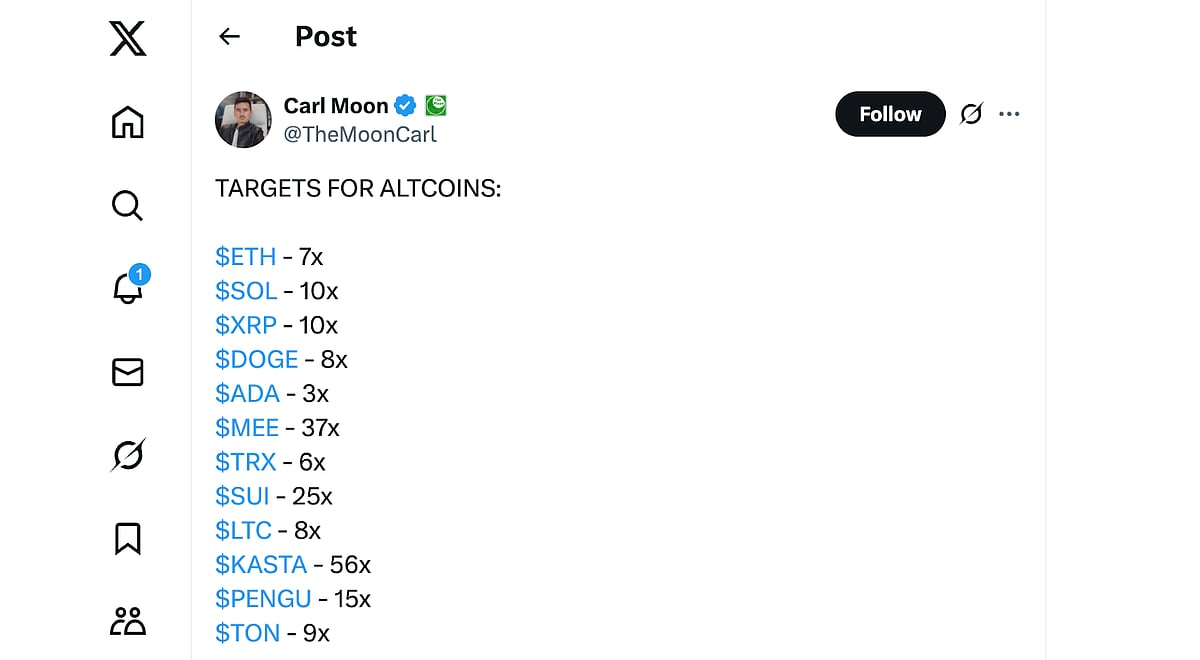The image size is (1200, 660).
Task: Open the $ETH cashtag link
Action: [245, 257]
